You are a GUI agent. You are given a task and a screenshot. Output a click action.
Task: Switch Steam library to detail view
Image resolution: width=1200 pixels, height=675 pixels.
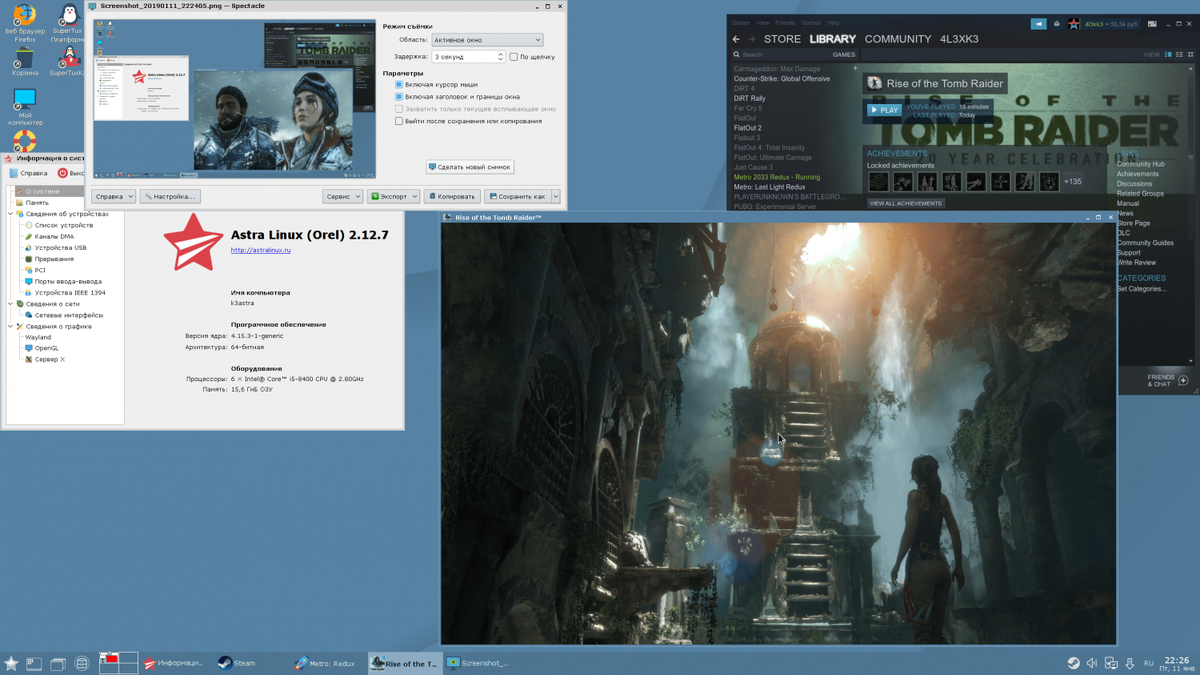pyautogui.click(x=1168, y=55)
